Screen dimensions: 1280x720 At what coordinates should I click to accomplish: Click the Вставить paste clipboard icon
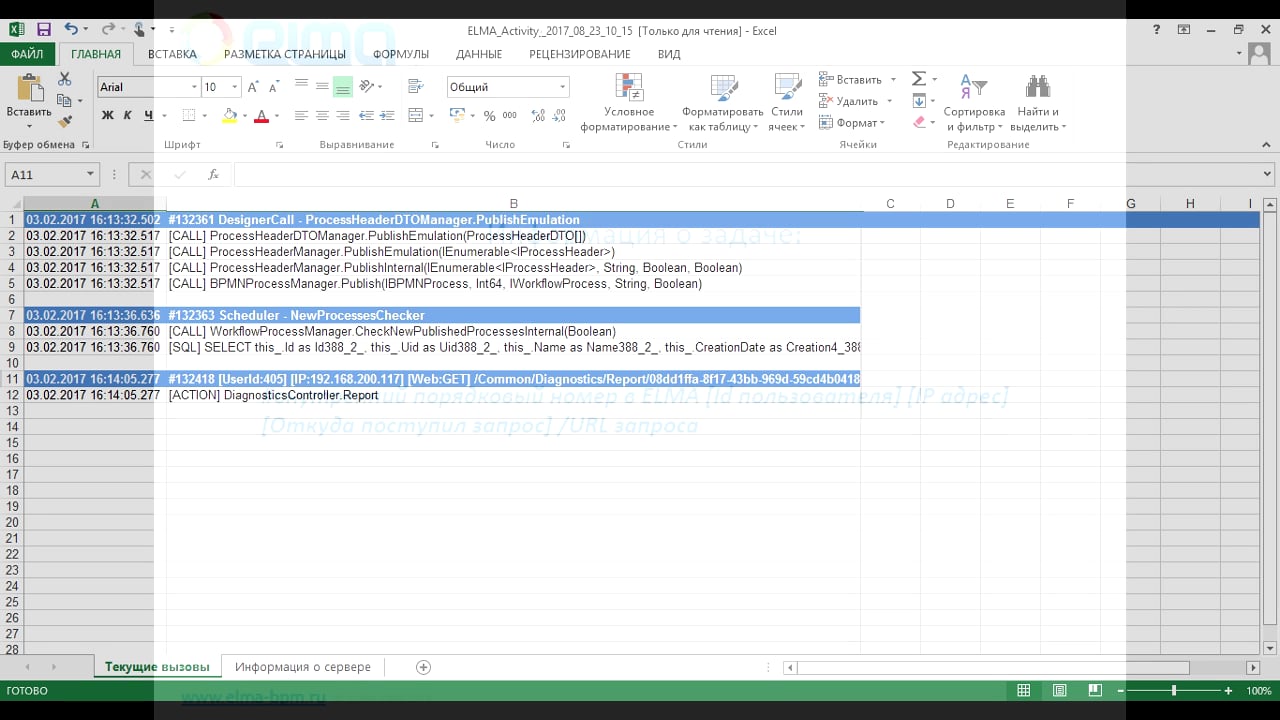[29, 88]
